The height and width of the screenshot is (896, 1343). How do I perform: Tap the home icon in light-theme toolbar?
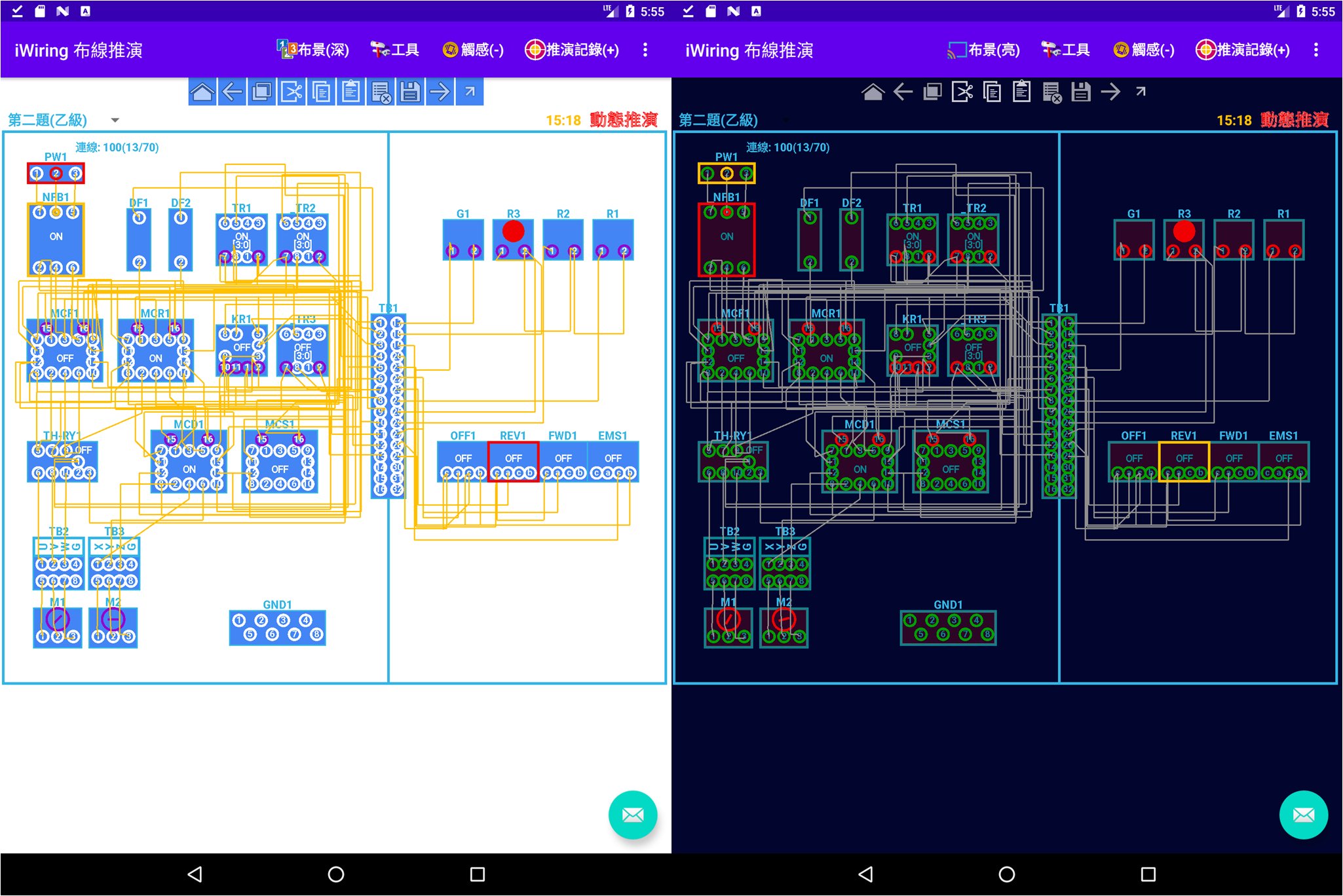point(202,92)
